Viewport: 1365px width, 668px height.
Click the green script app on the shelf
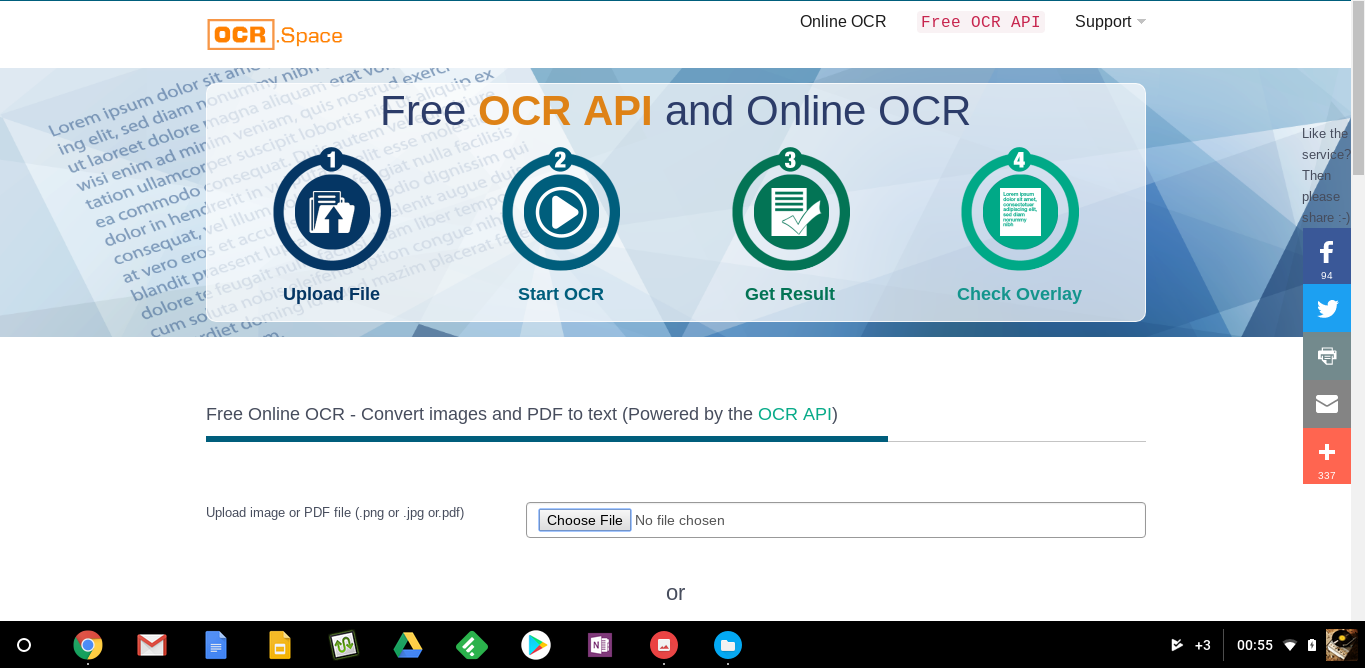point(344,645)
